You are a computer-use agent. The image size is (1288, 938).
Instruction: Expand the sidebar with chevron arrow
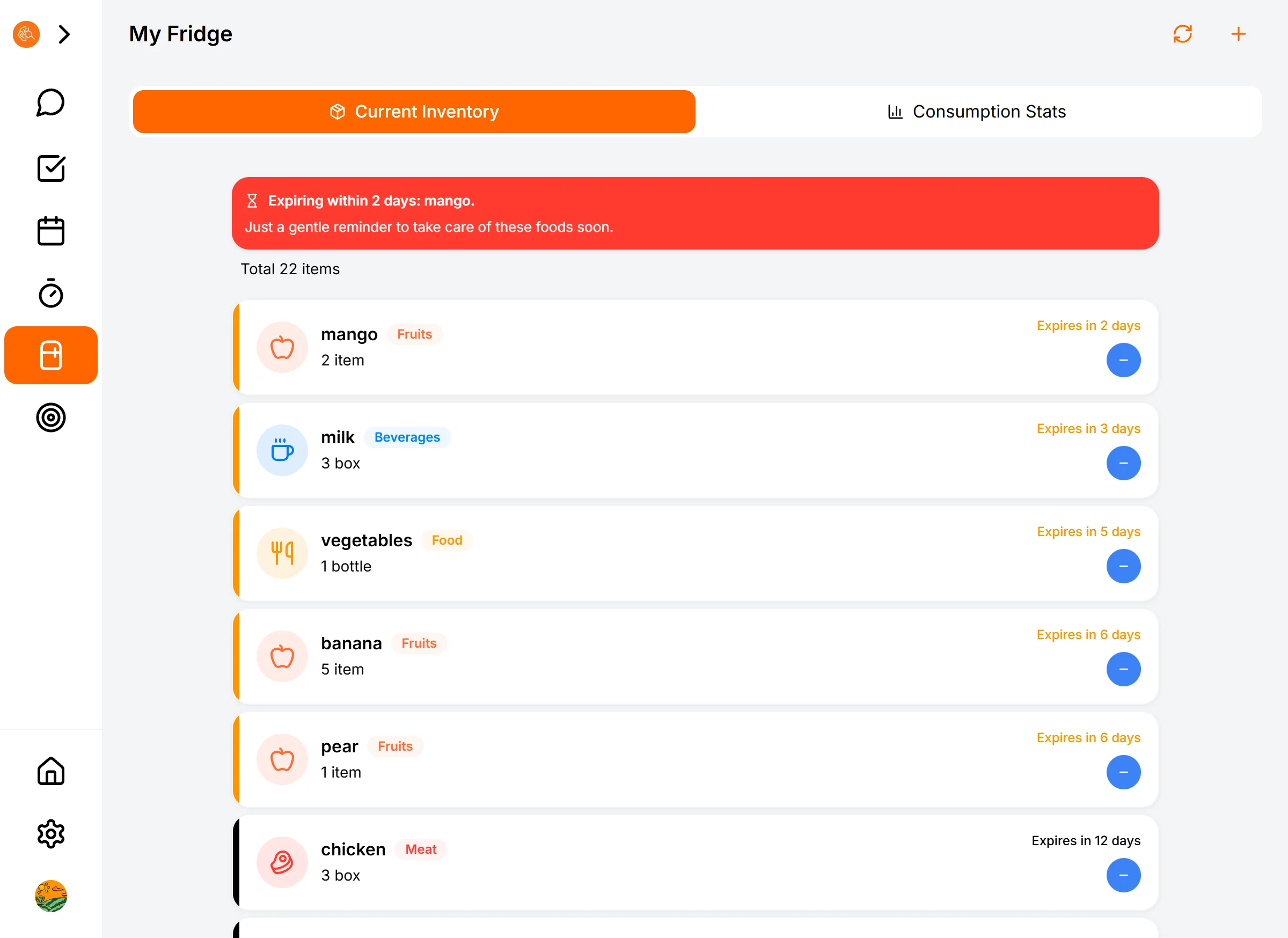point(64,34)
